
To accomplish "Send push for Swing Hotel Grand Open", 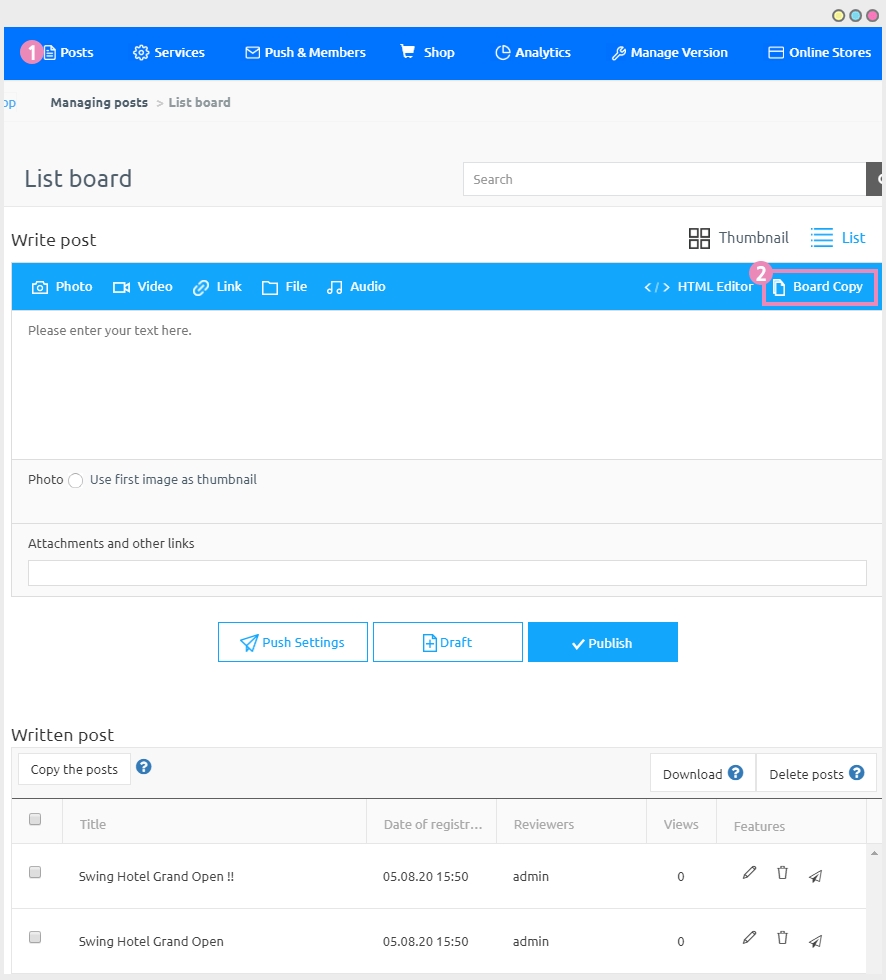I will click(x=815, y=941).
